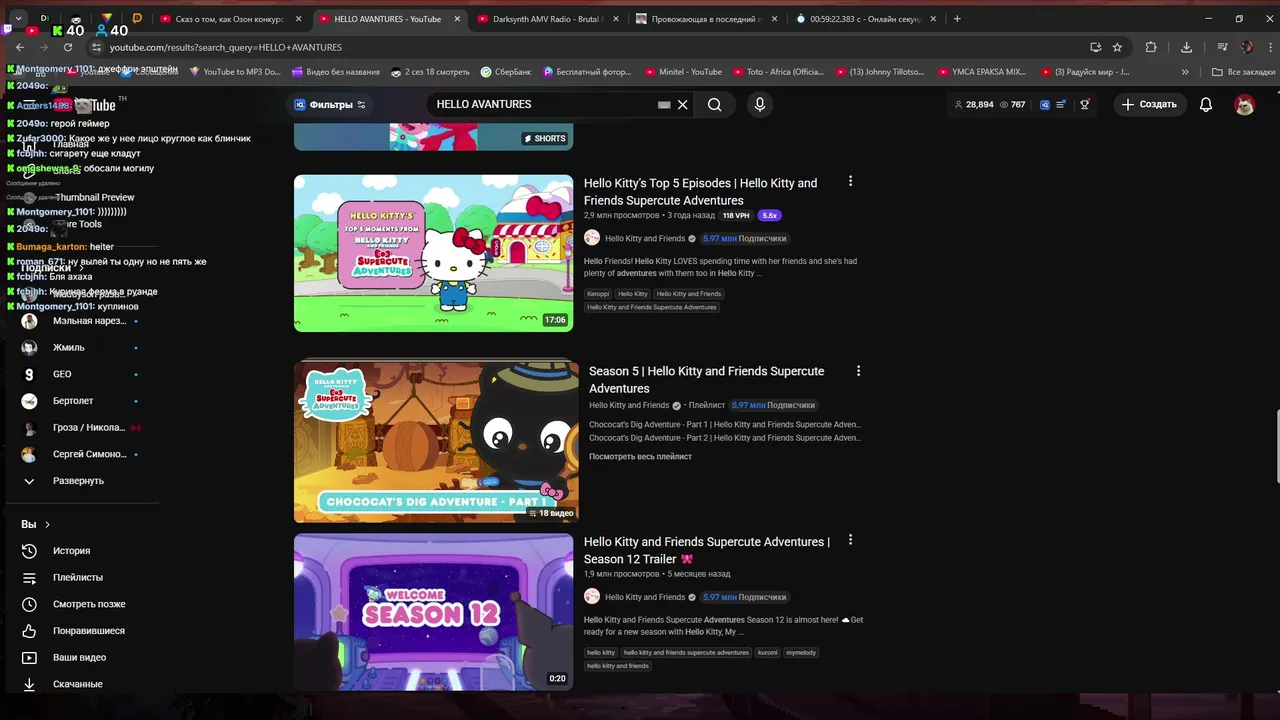This screenshot has height=720, width=1280.
Task: Open the Гроза / Никола... live channel
Action: click(88, 428)
